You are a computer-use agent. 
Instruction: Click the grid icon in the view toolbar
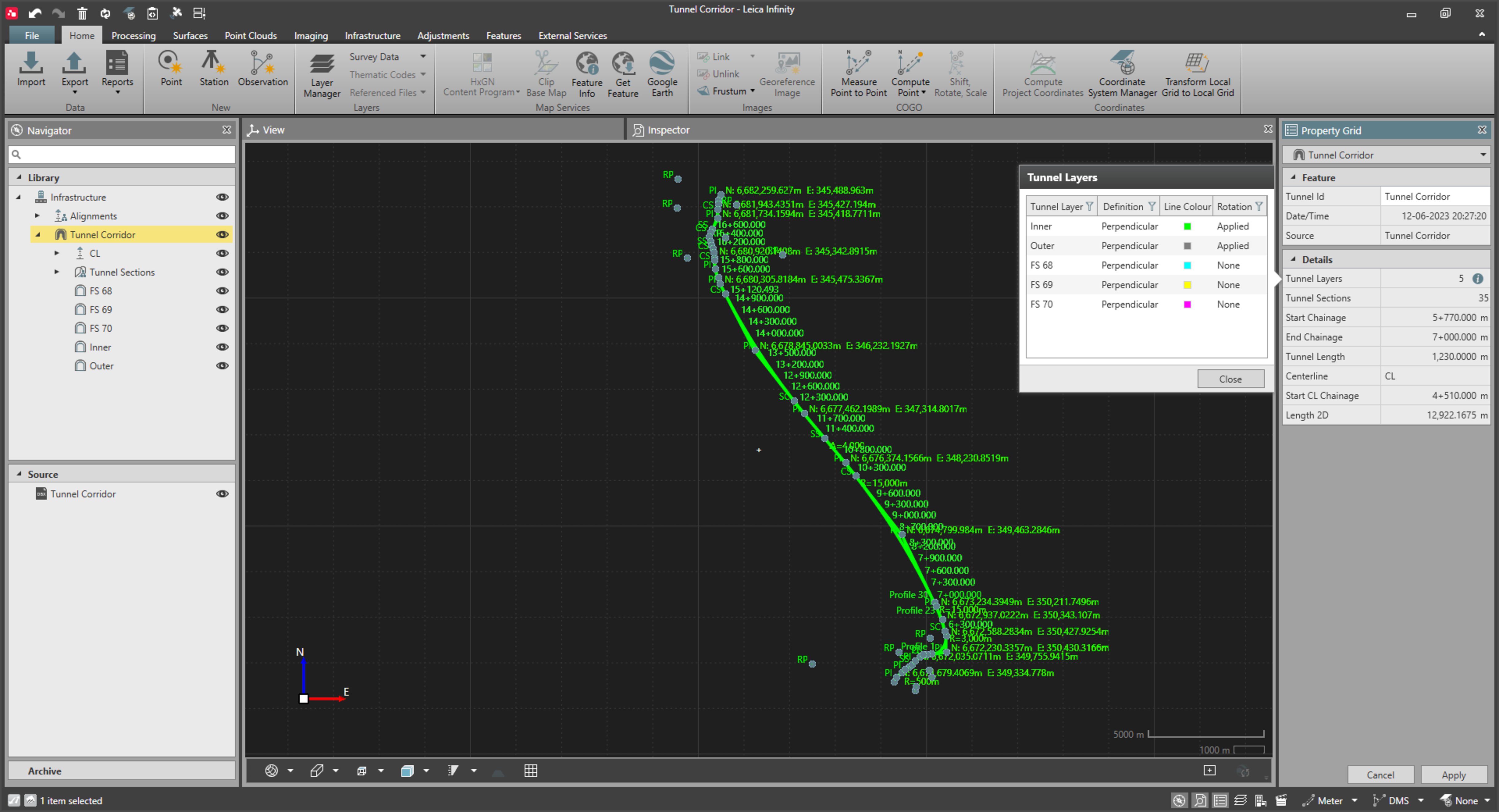pyautogui.click(x=530, y=771)
